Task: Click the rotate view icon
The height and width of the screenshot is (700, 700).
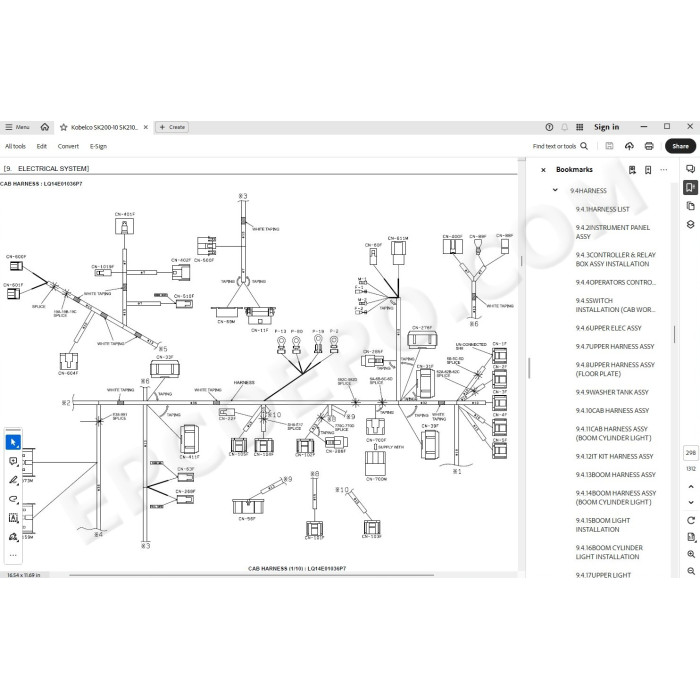Action: (x=691, y=520)
